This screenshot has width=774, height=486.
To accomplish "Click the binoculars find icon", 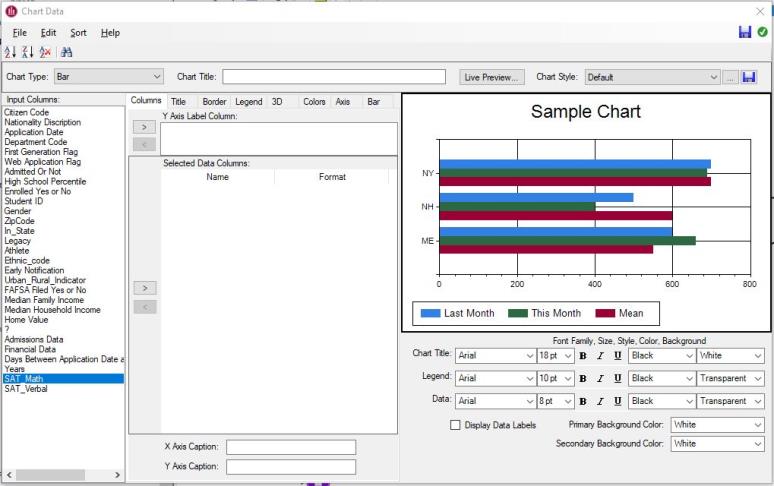I will [x=66, y=52].
